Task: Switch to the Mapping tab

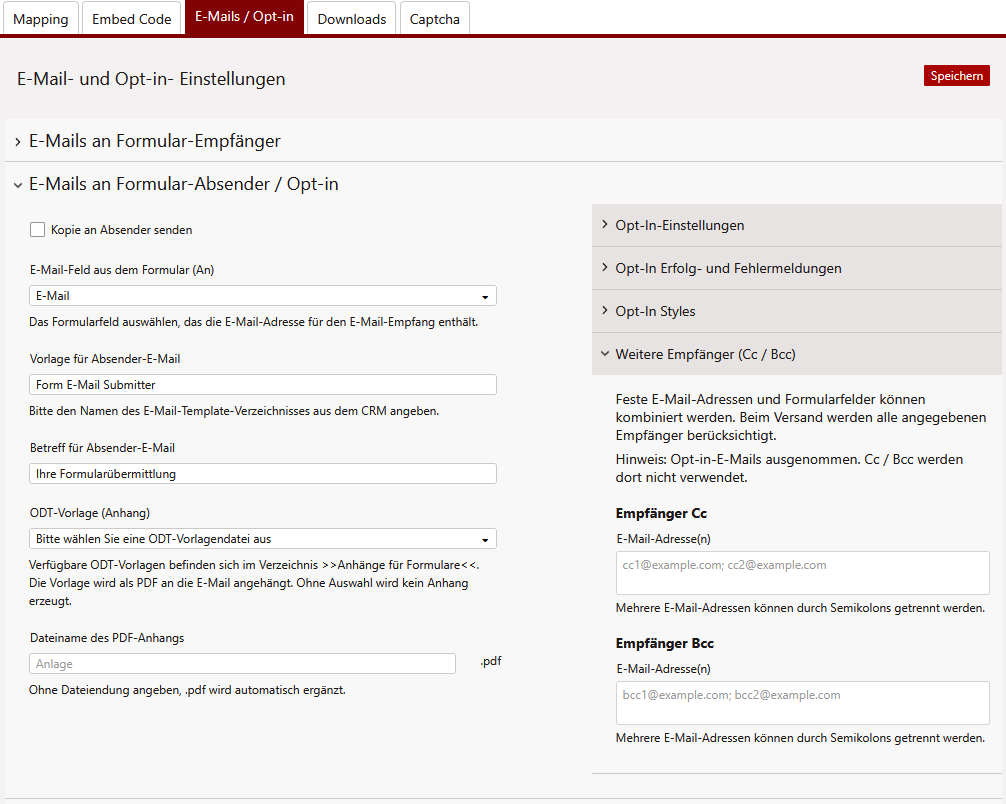Action: (41, 19)
